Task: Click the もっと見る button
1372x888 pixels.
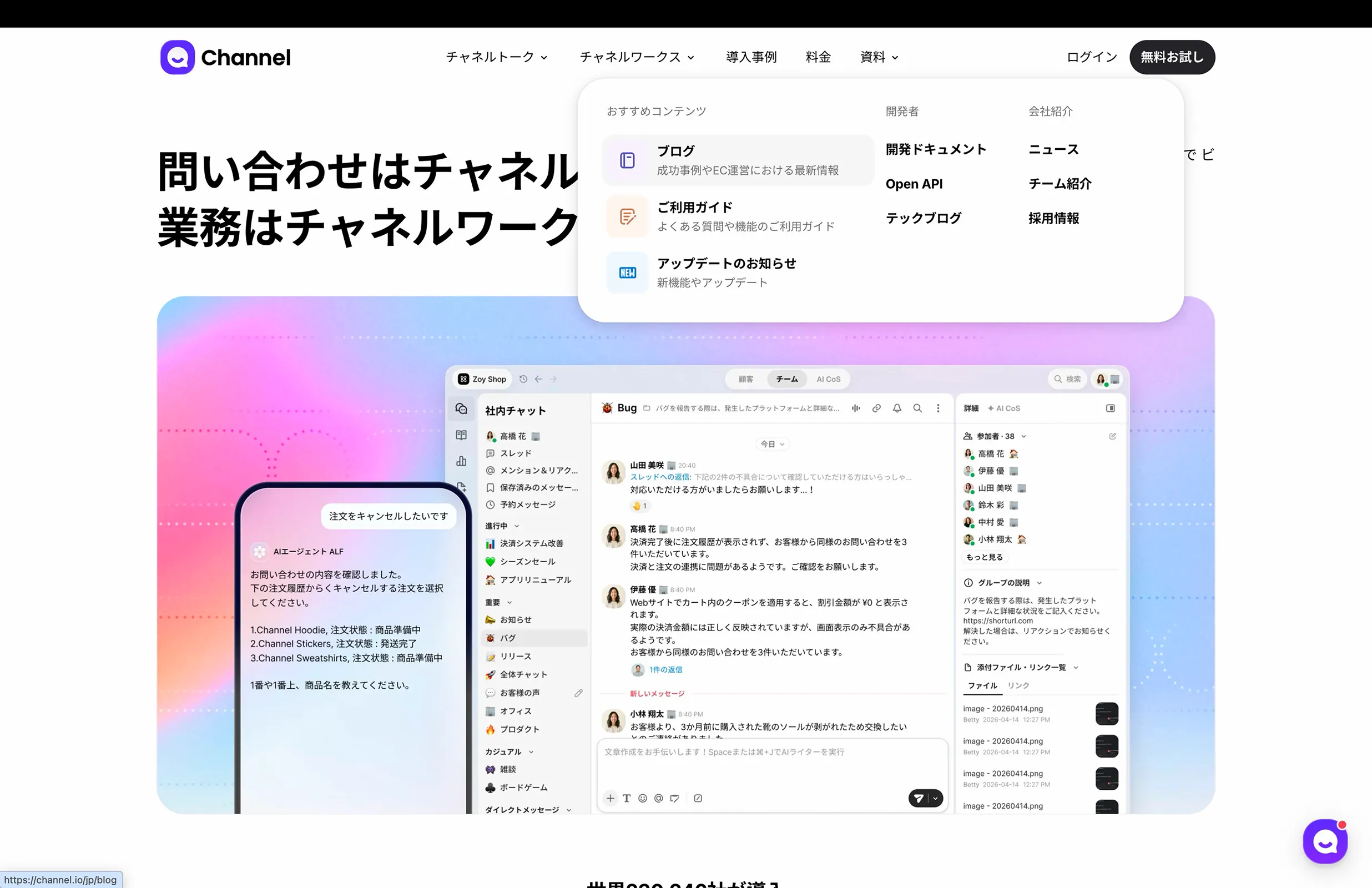Action: [985, 557]
